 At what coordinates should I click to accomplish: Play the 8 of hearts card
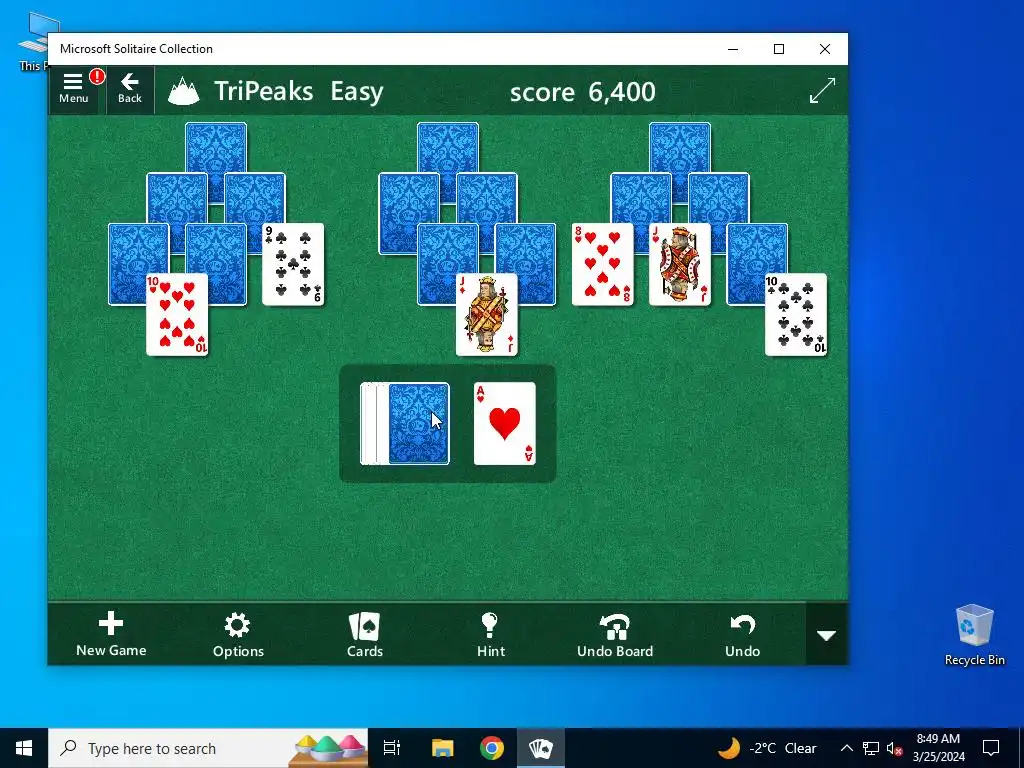(602, 264)
